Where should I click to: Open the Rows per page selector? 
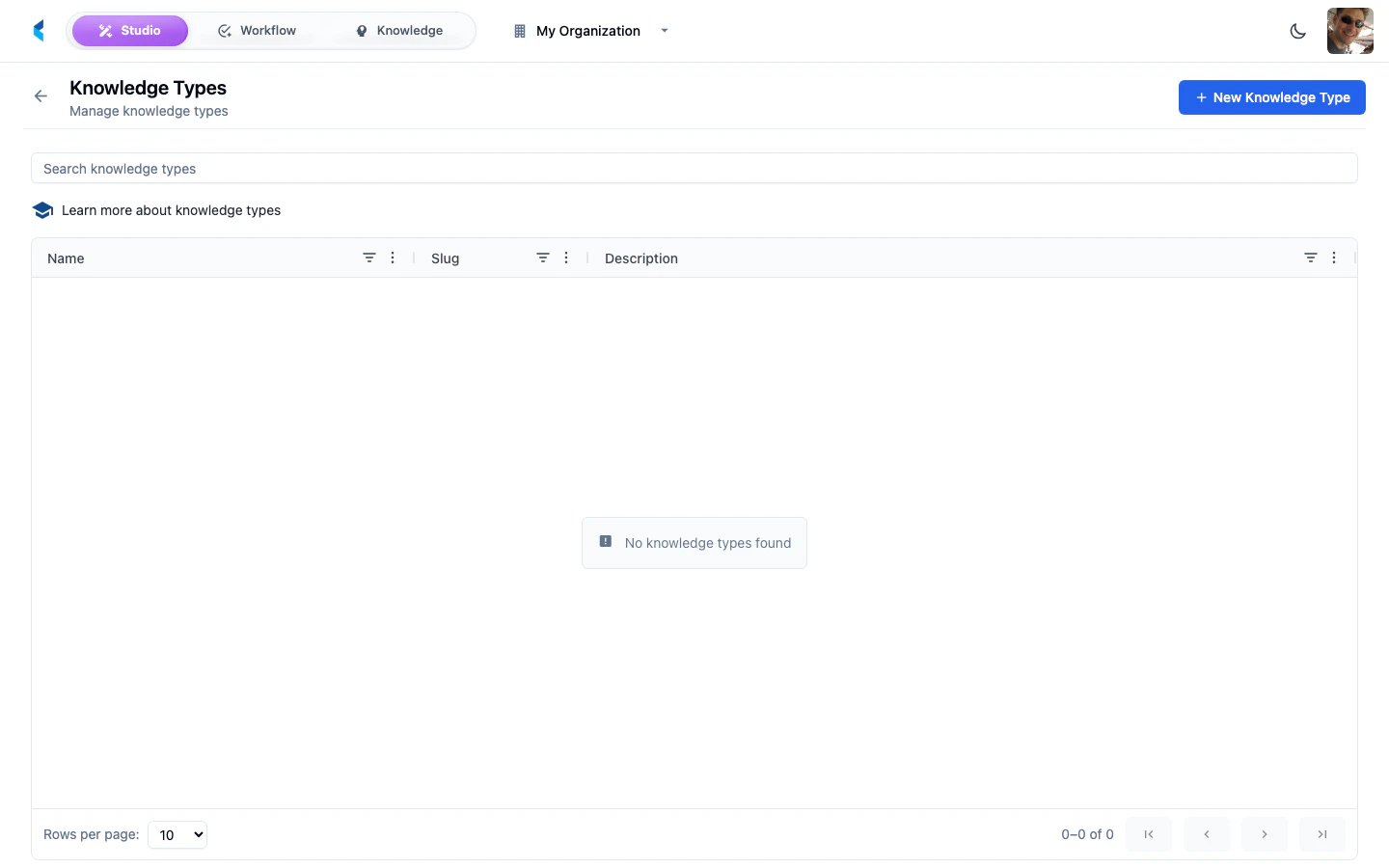pyautogui.click(x=177, y=834)
